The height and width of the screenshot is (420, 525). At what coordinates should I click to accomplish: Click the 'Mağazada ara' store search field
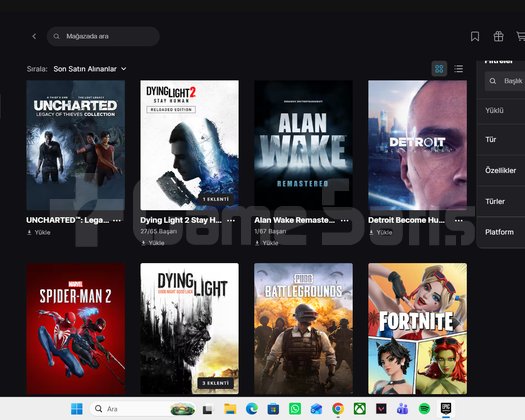103,36
